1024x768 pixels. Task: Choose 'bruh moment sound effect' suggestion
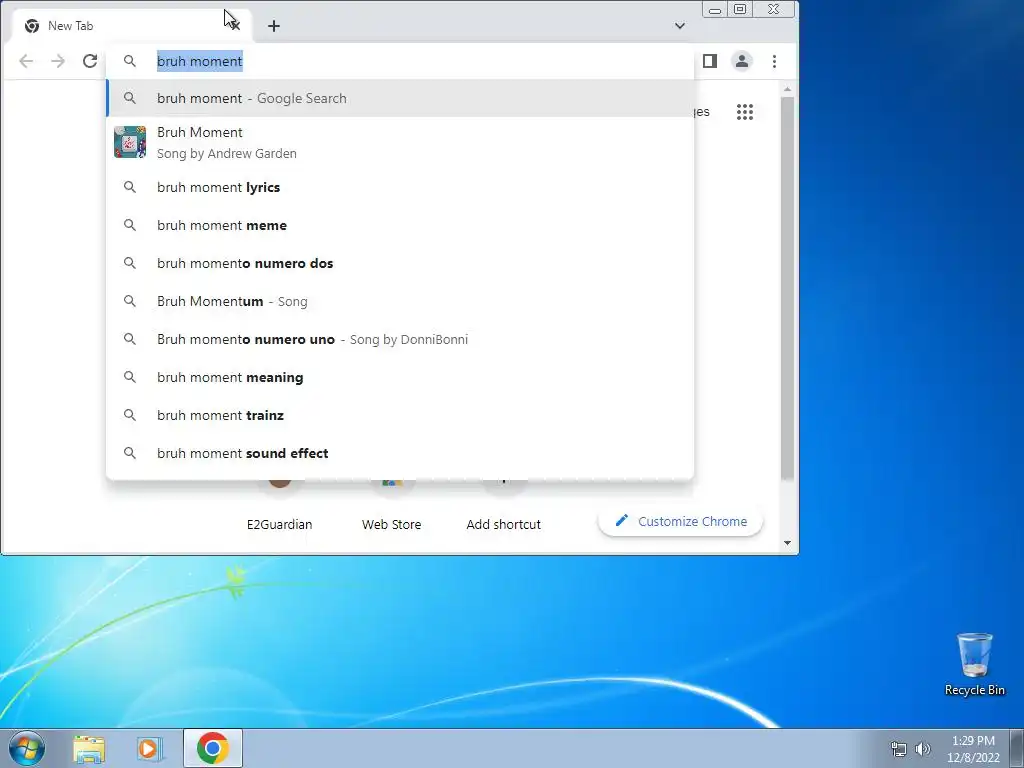click(400, 453)
